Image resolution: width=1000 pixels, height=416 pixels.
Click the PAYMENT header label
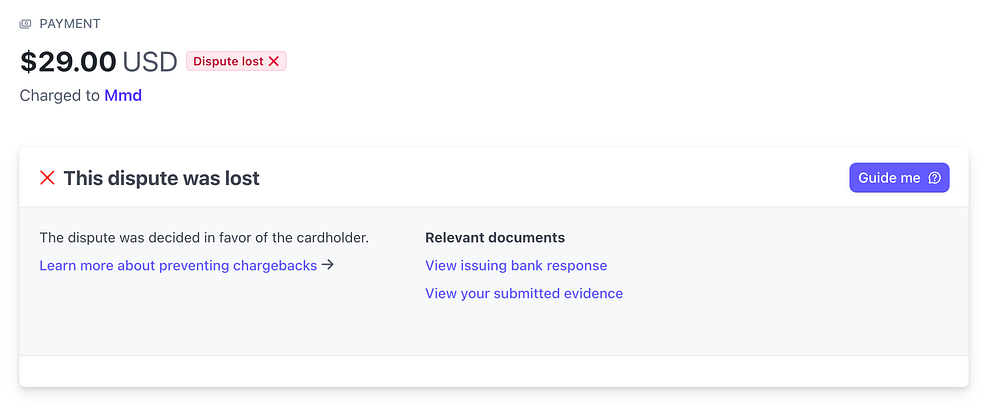[x=70, y=24]
